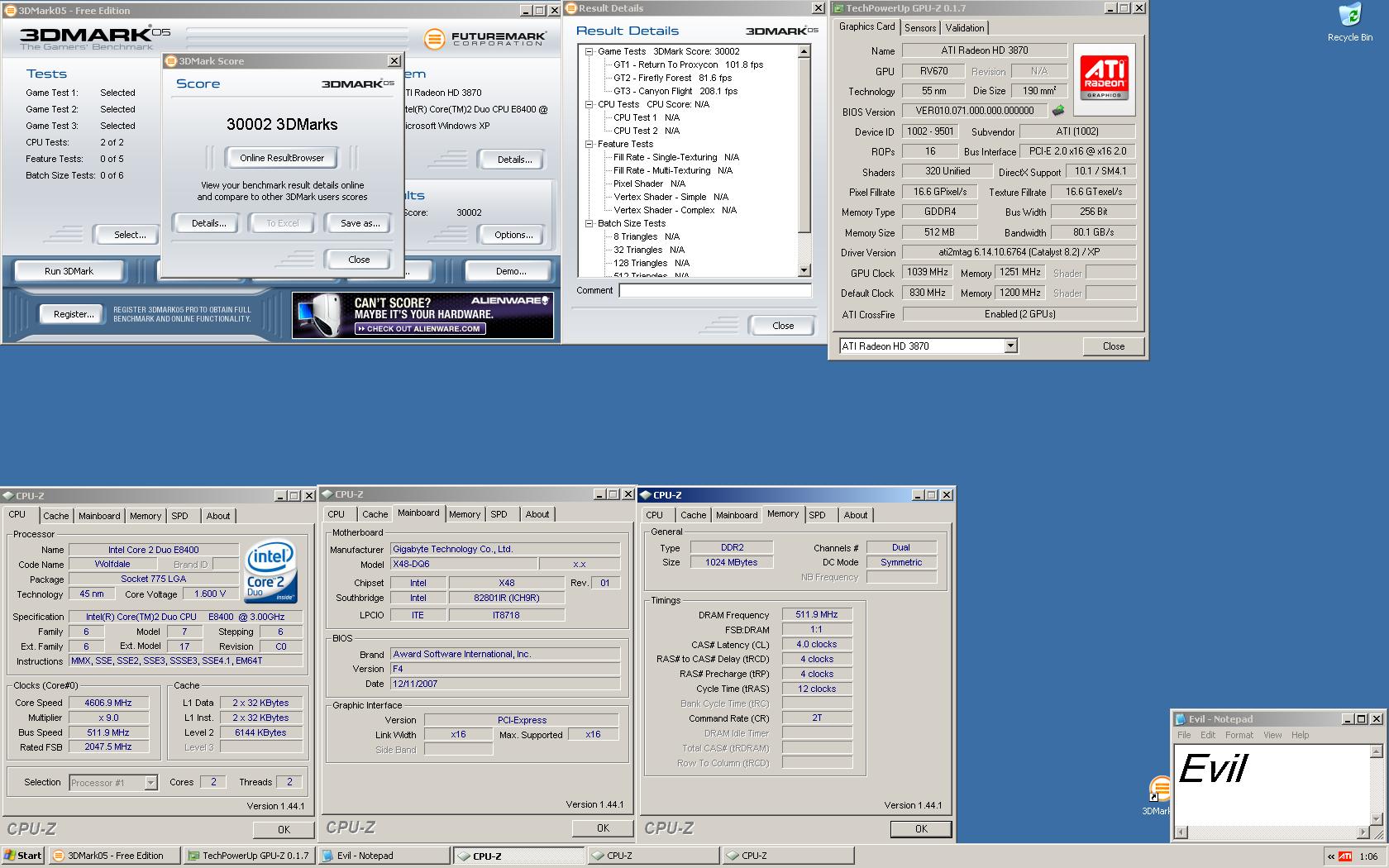Switch to Mainboard tab in CPU-Z Memory window
Viewport: 1389px width, 868px height.
click(737, 515)
